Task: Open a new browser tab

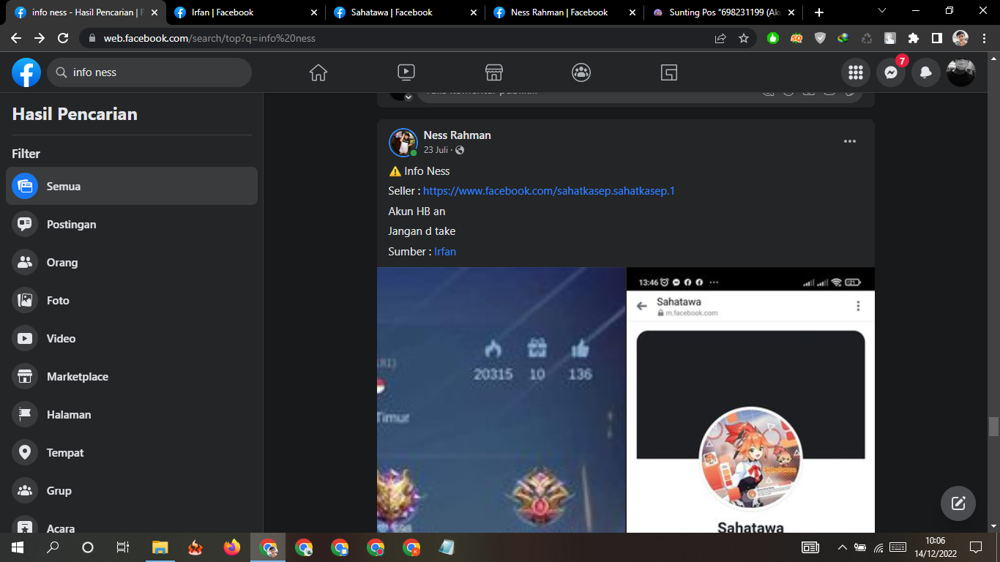Action: click(x=819, y=12)
